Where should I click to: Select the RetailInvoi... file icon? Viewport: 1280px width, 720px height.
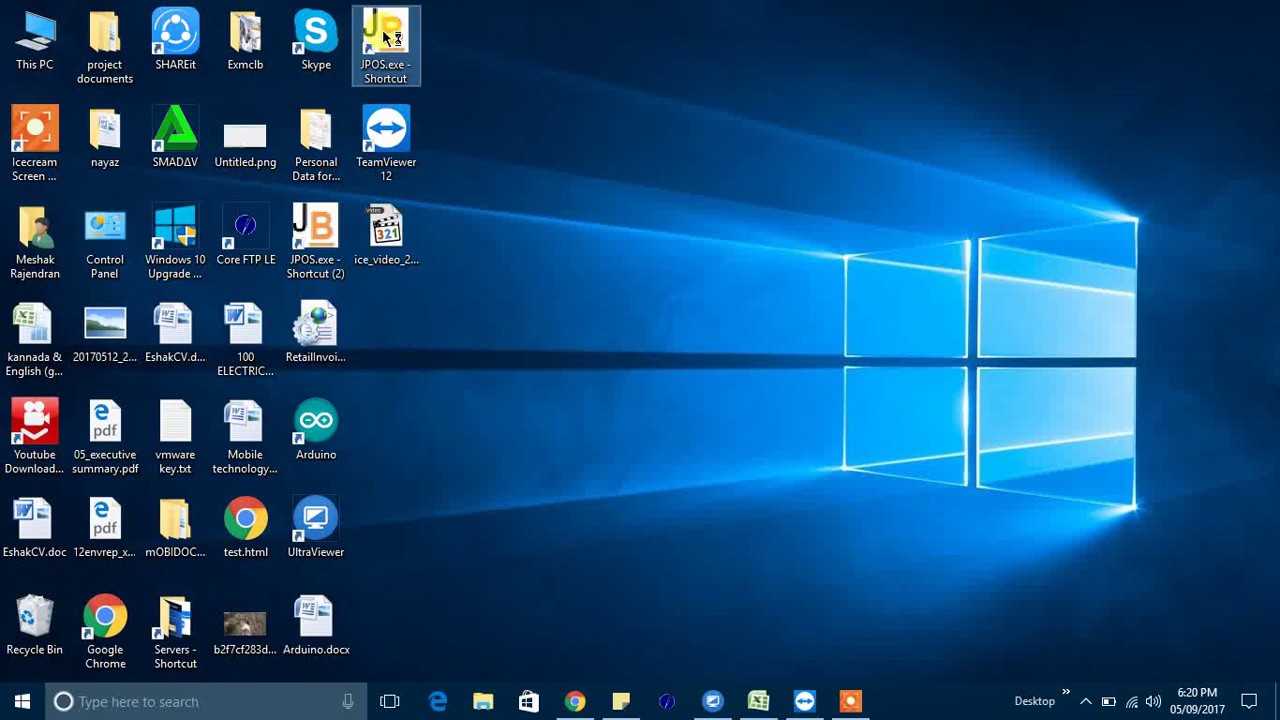pyautogui.click(x=316, y=334)
